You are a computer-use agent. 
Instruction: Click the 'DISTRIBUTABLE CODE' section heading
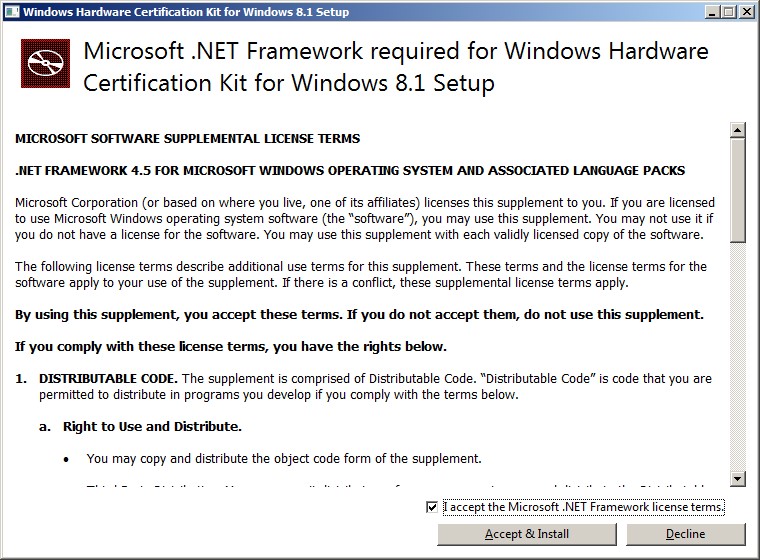tap(109, 379)
